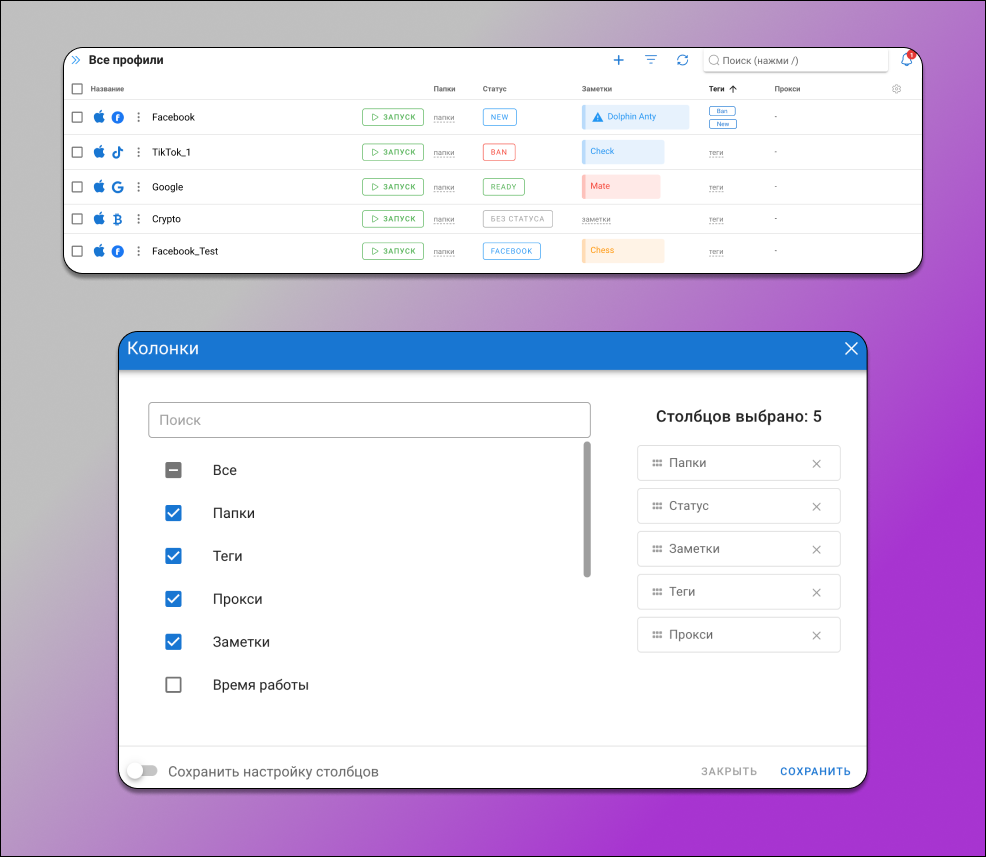
Task: Open the notifications bell icon
Action: pyautogui.click(x=906, y=60)
